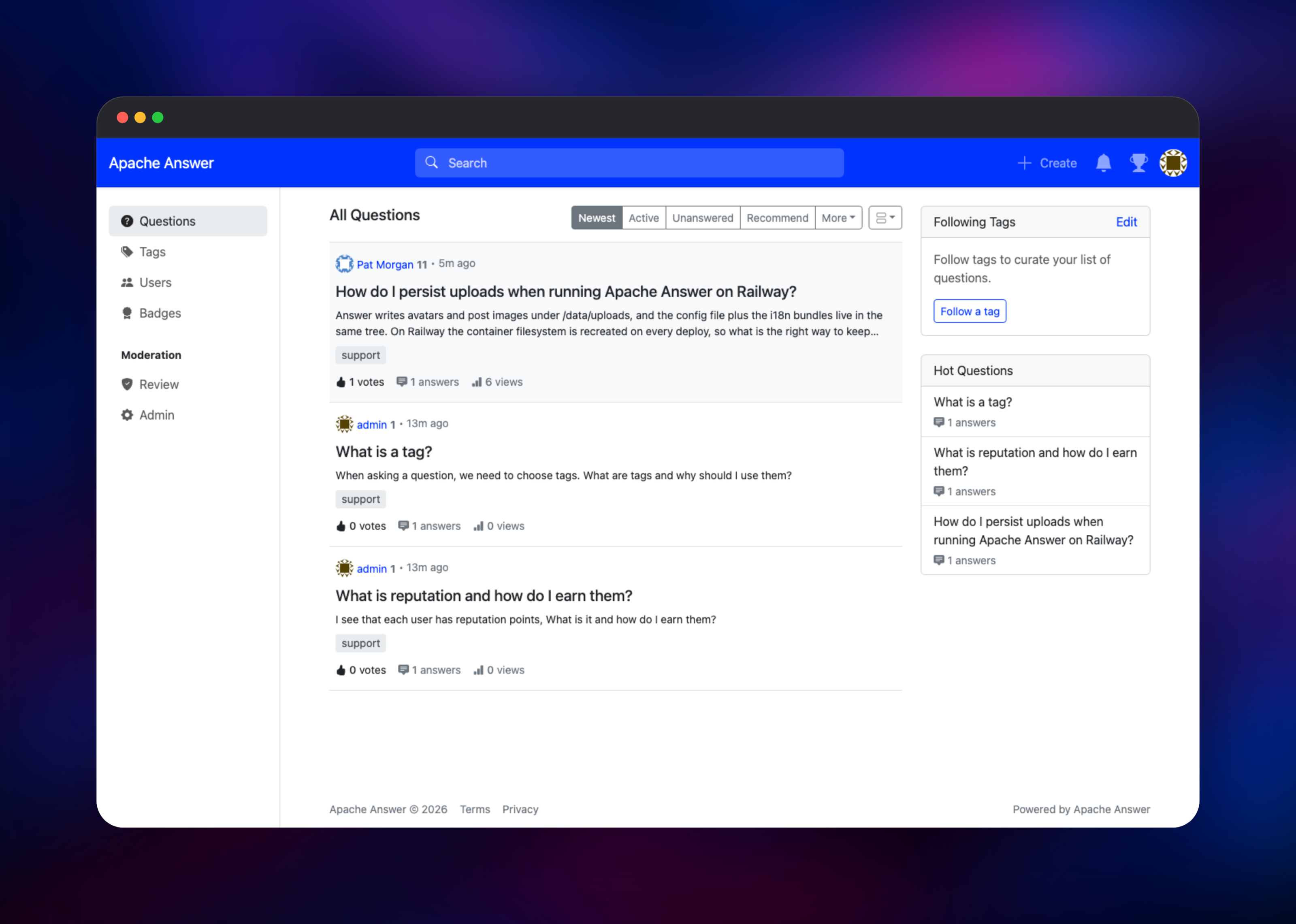Switch to Recommend sort tab

[x=777, y=218]
